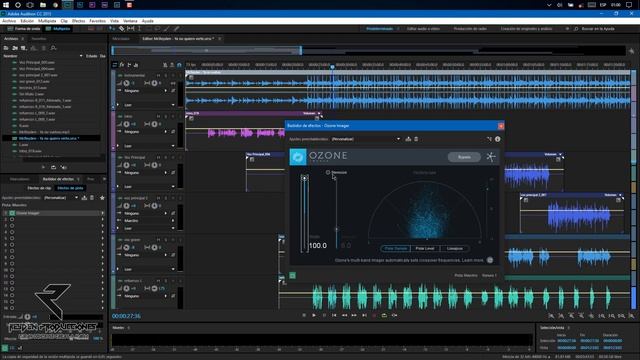
Task: Click the sends view button in multitrack
Action: (129, 65)
